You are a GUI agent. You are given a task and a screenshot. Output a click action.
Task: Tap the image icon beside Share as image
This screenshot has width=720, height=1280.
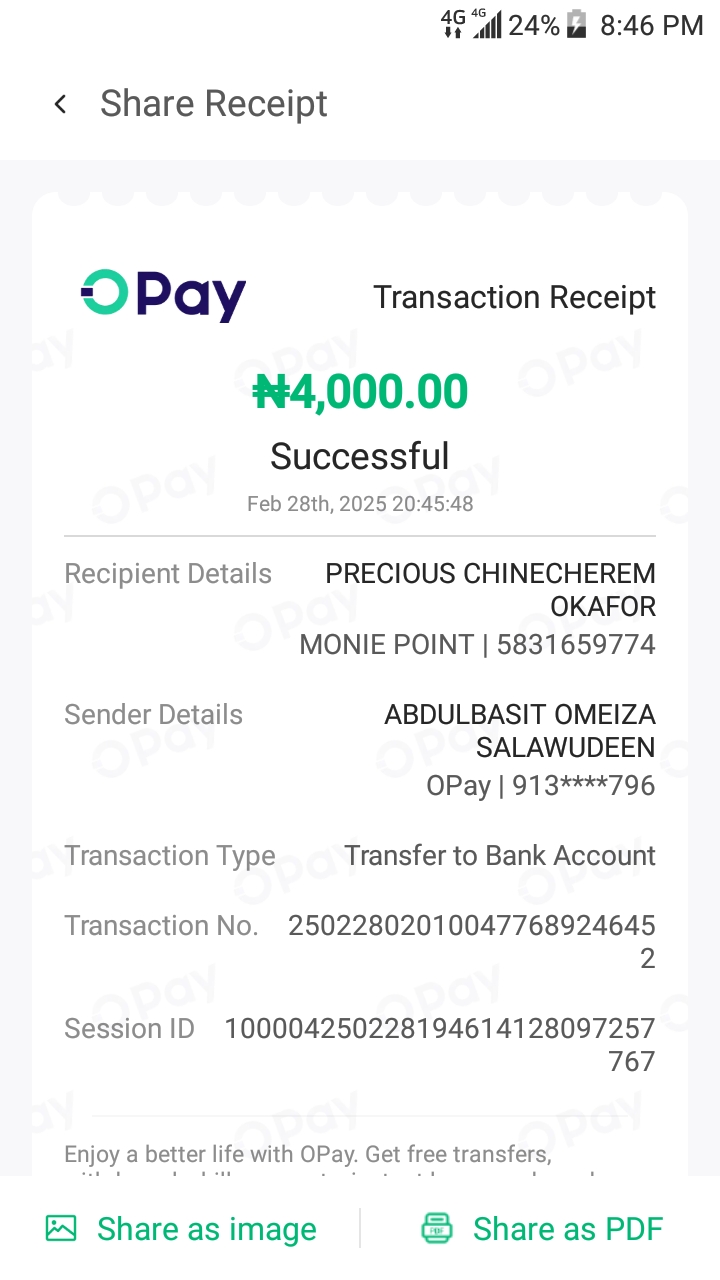click(x=61, y=1228)
